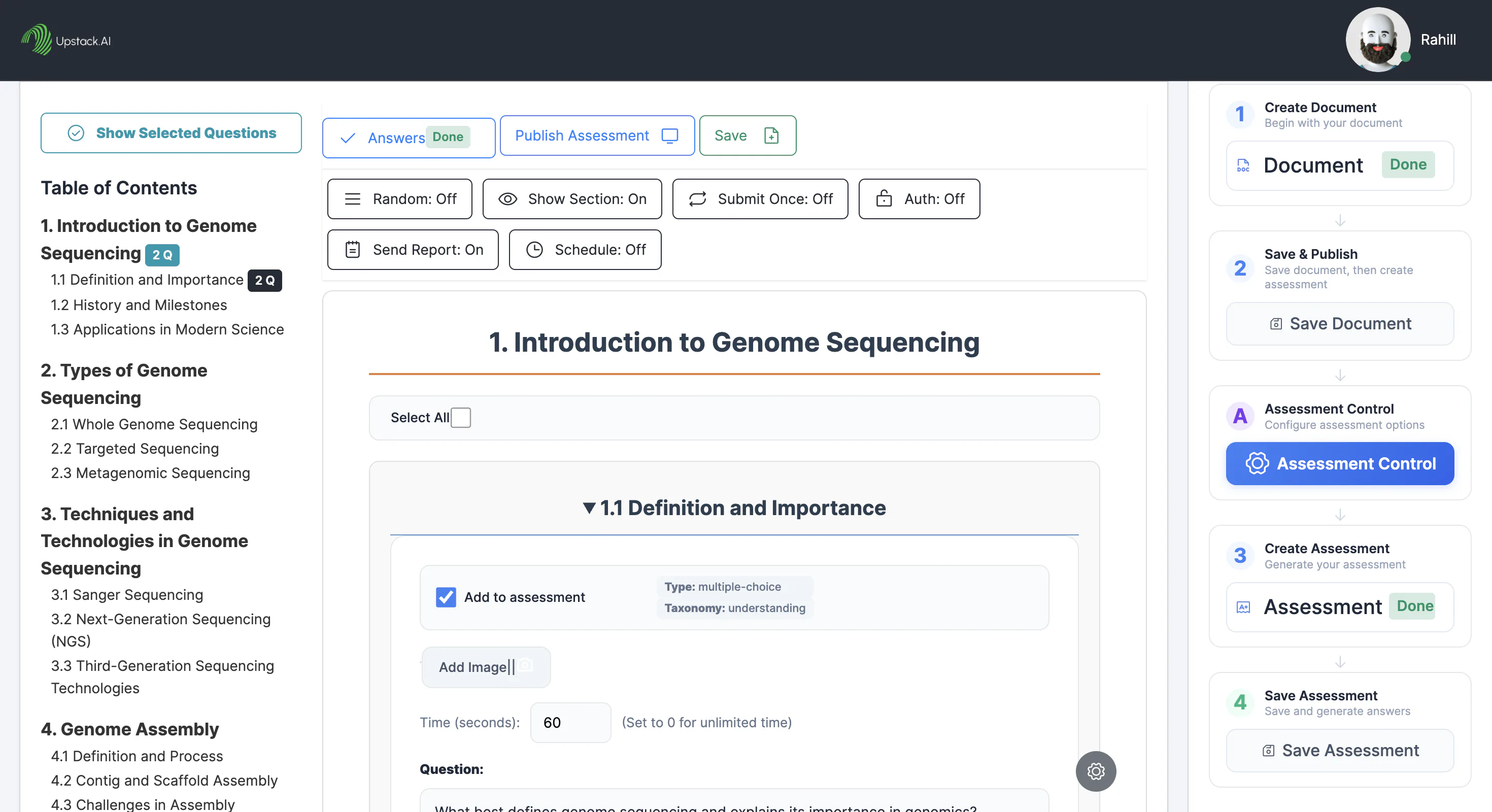Go to 1.2 History and Milestones
This screenshot has width=1492, height=812.
(139, 304)
